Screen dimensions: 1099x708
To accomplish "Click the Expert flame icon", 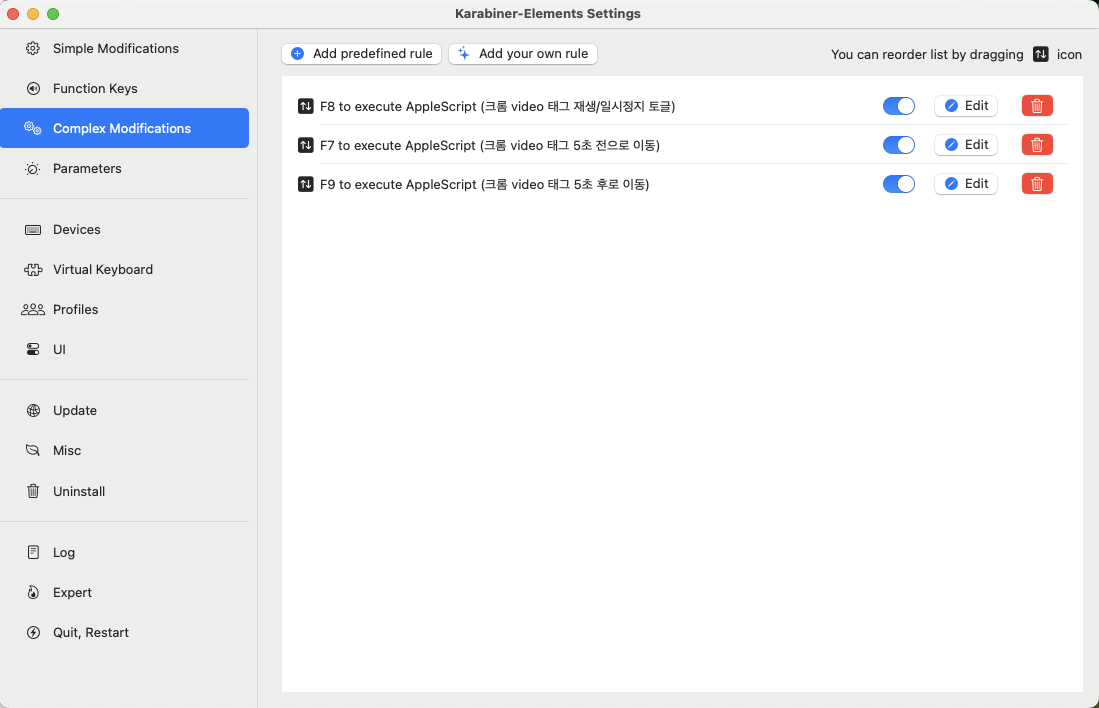I will (33, 592).
